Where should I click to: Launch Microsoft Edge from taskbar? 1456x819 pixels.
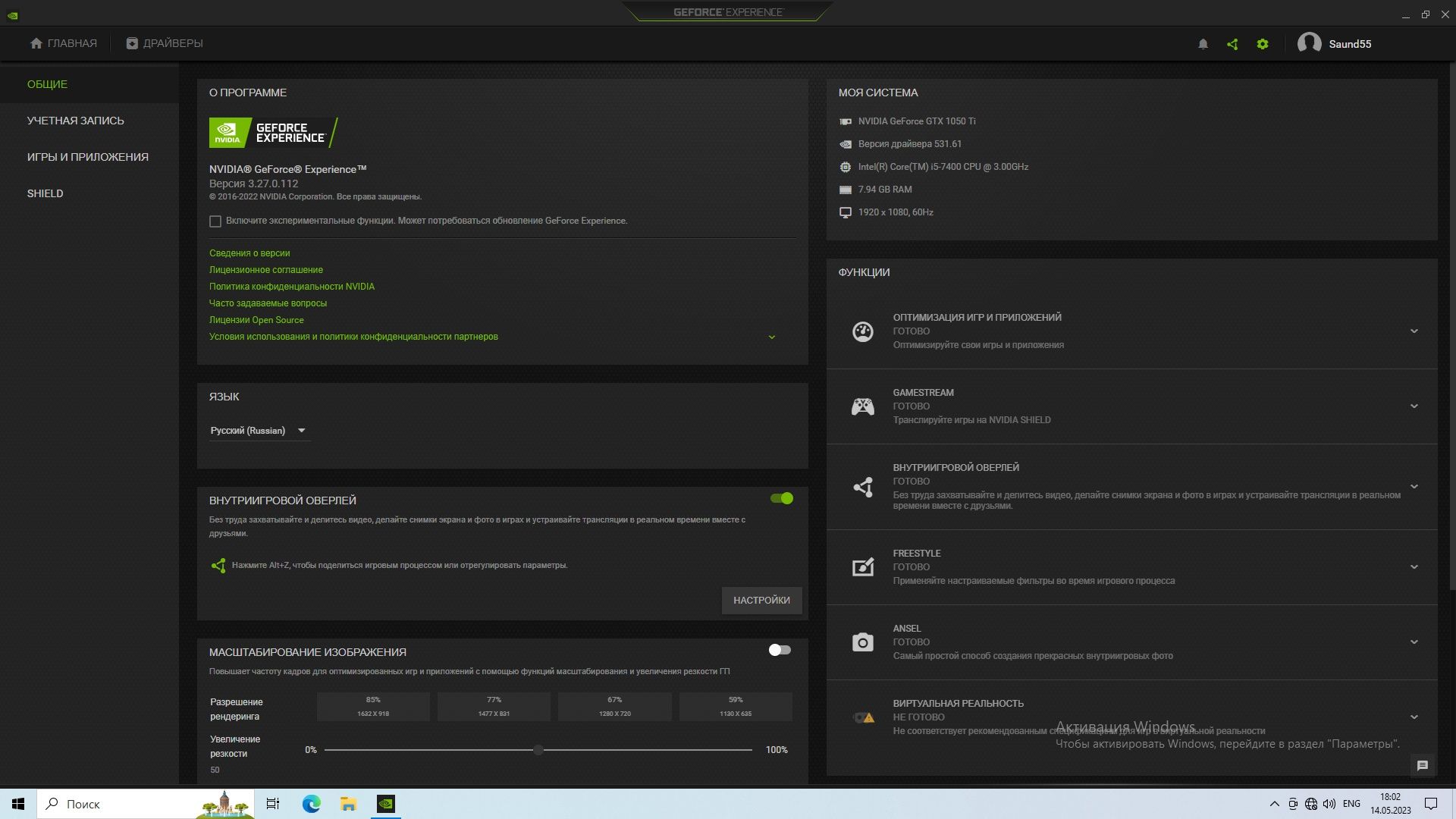pos(311,804)
